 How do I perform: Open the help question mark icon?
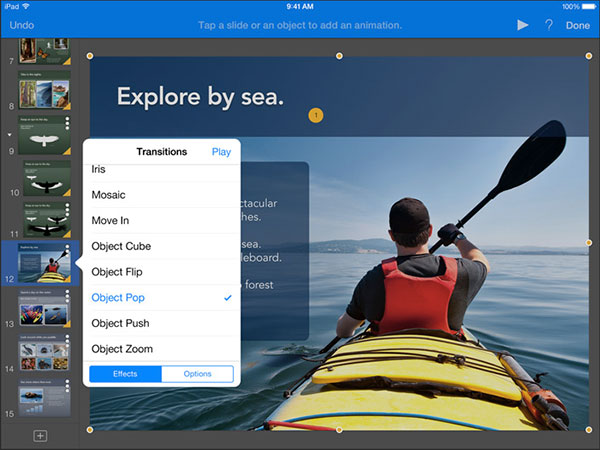(x=549, y=25)
